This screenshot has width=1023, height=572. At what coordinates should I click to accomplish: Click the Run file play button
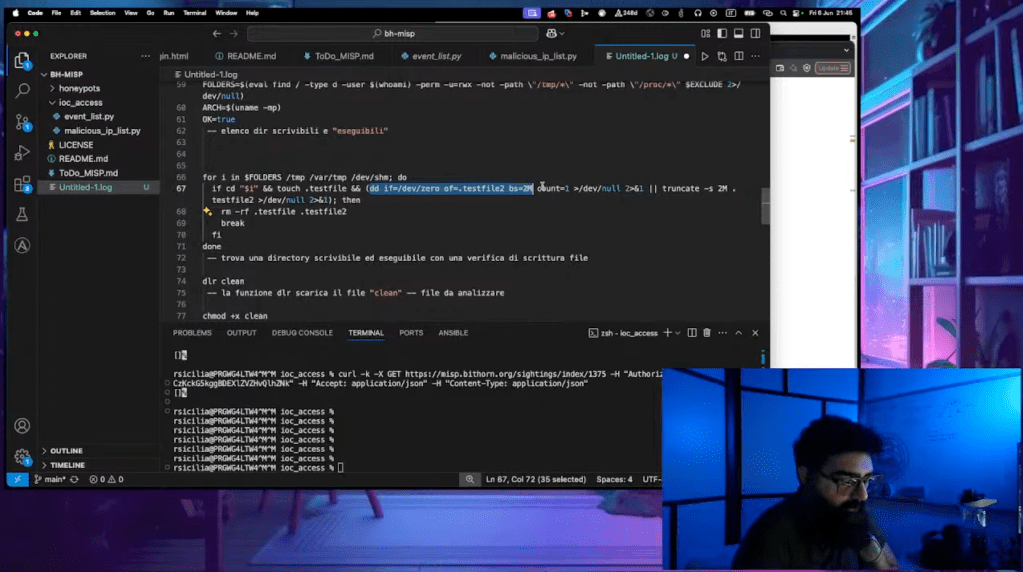coord(705,56)
